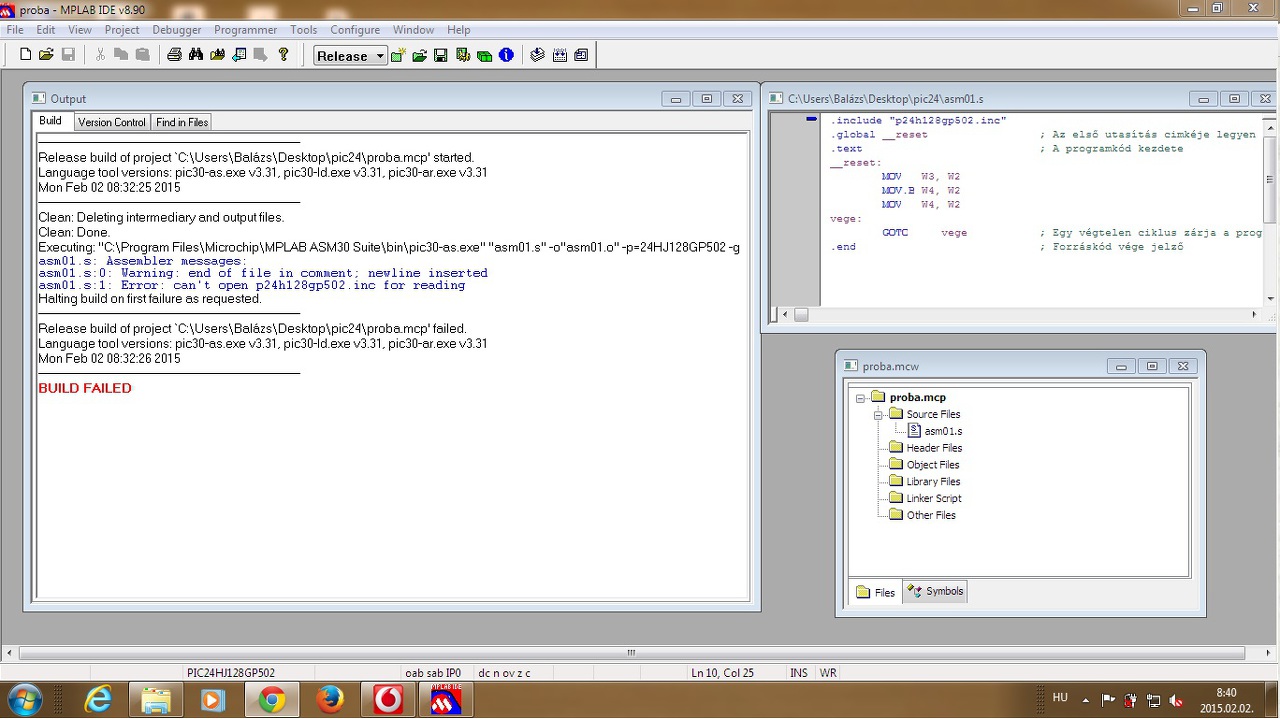Click the MPLAB IDE taskbar icon
Viewport: 1280px width, 719px height.
pos(446,699)
